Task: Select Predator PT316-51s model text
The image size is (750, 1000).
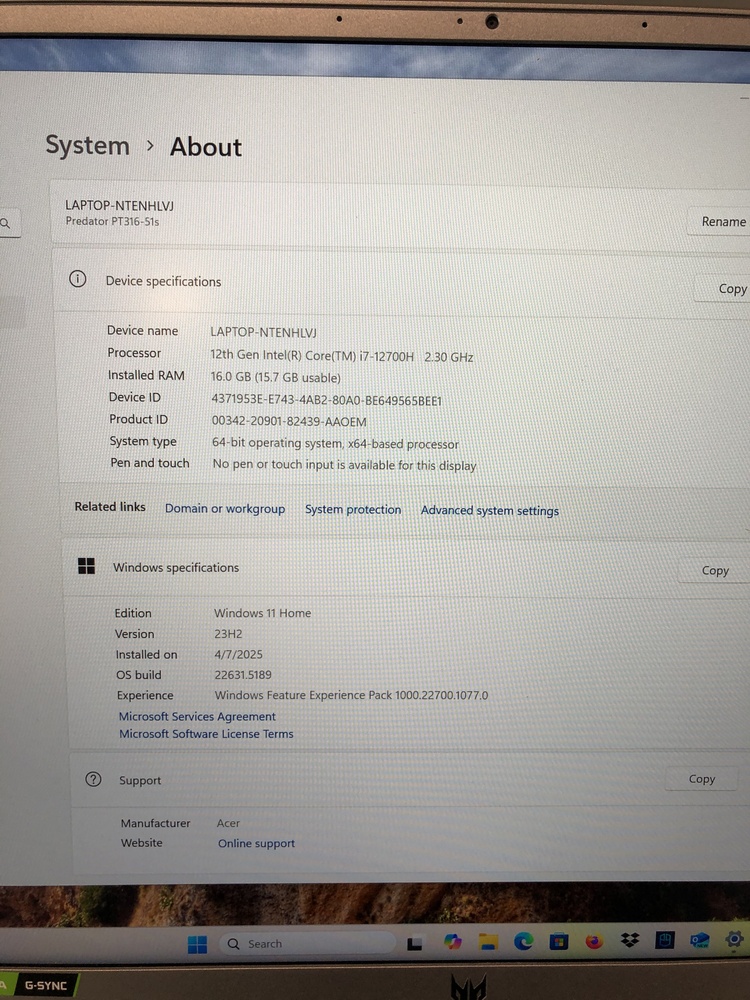Action: (x=112, y=221)
